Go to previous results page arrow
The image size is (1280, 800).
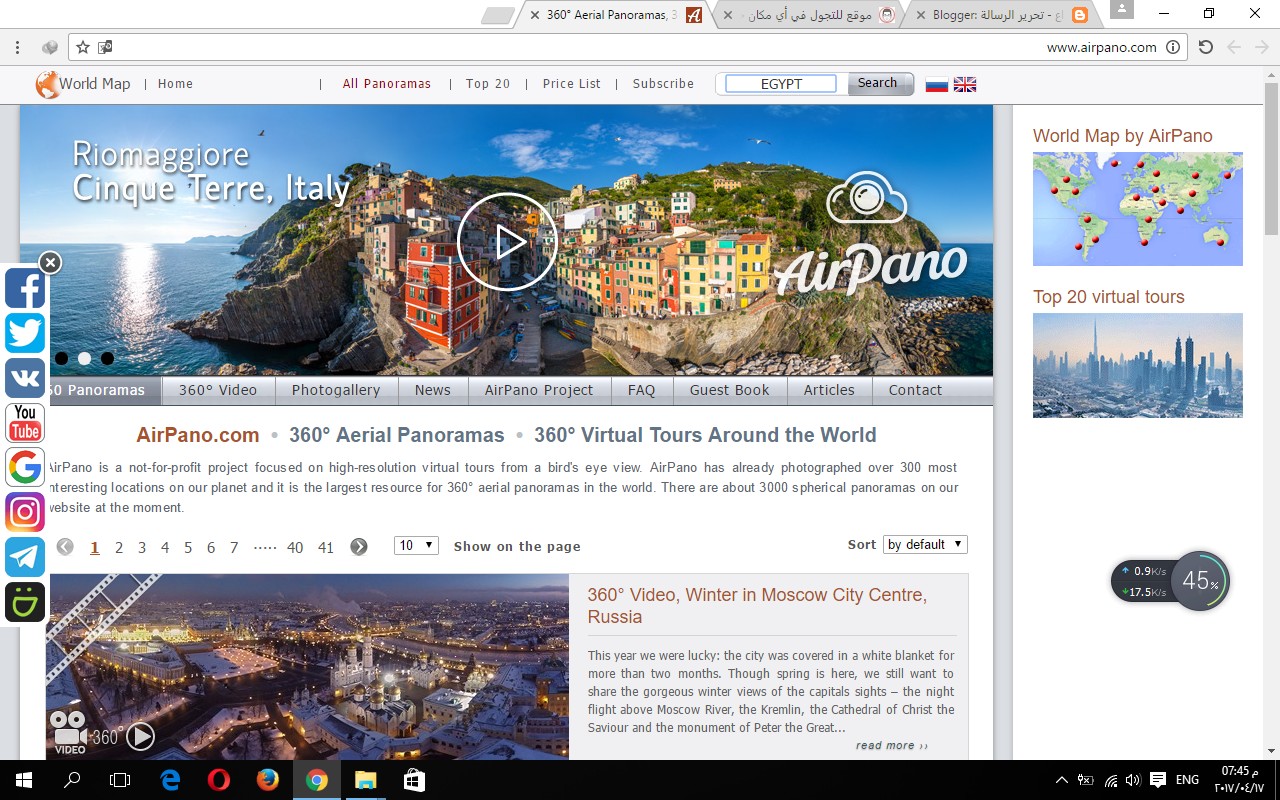(65, 547)
